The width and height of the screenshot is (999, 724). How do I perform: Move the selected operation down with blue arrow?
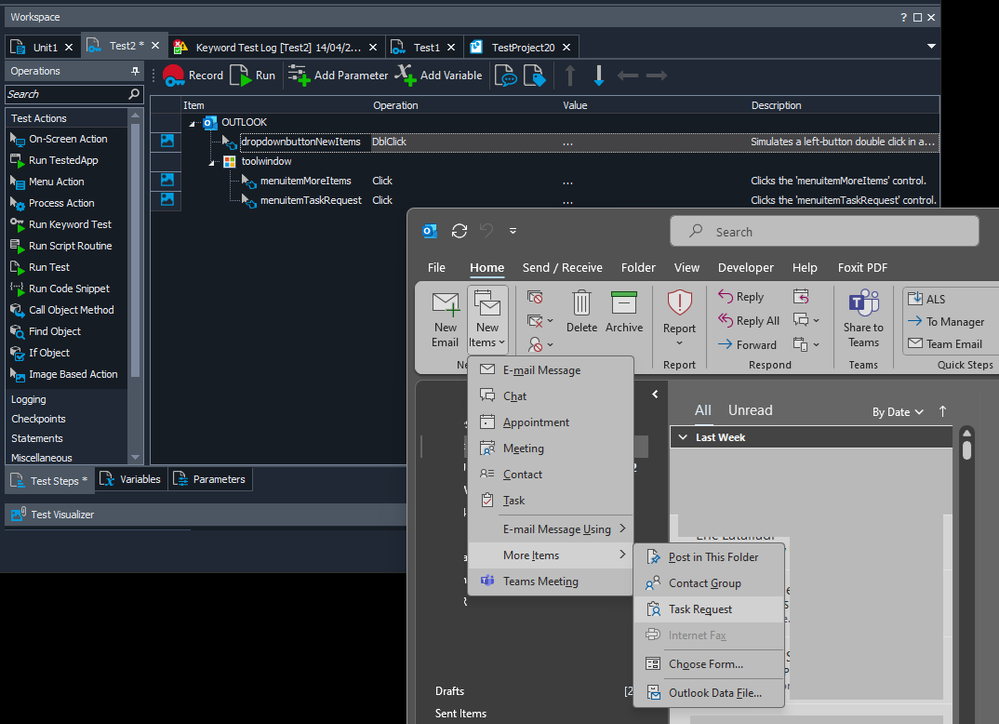coord(599,75)
